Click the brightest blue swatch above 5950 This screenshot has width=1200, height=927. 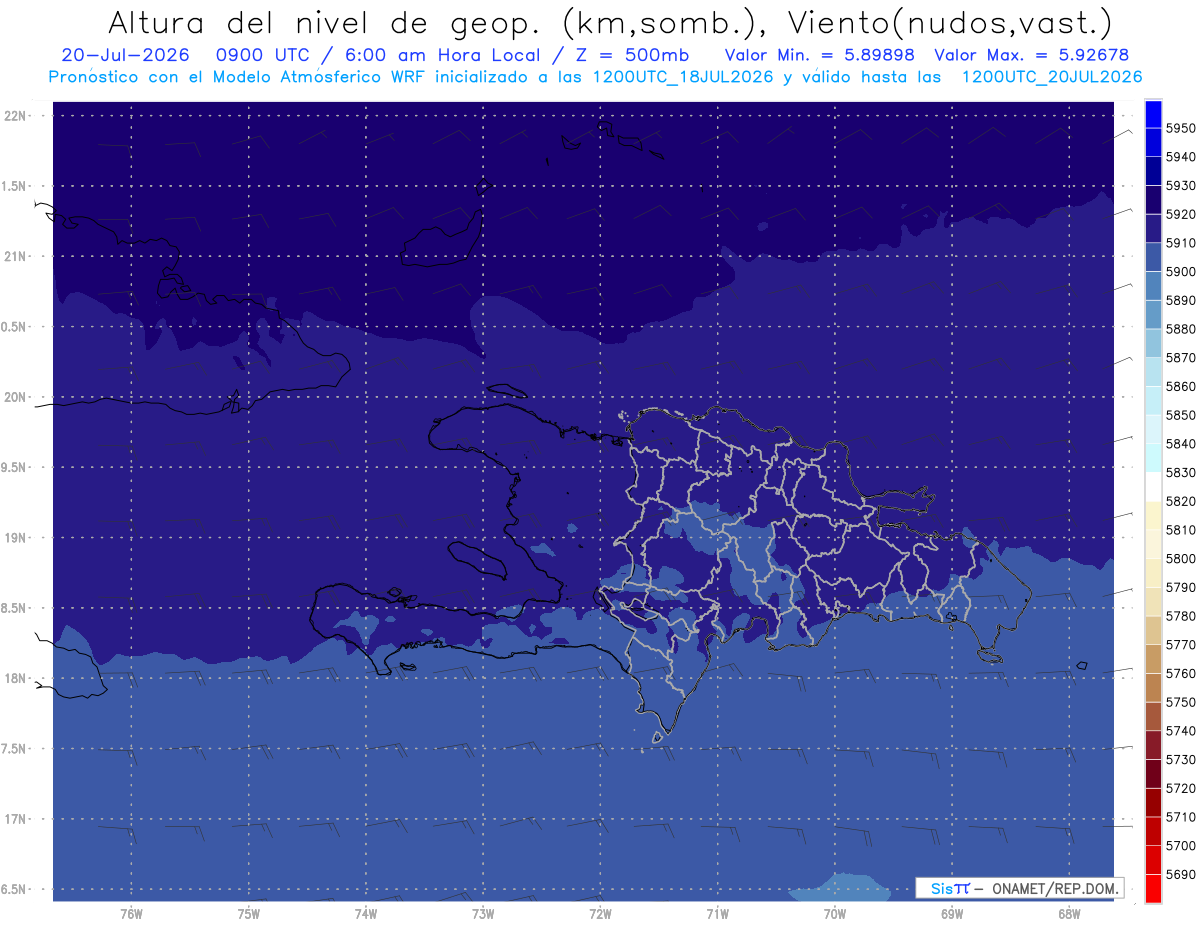(1152, 114)
